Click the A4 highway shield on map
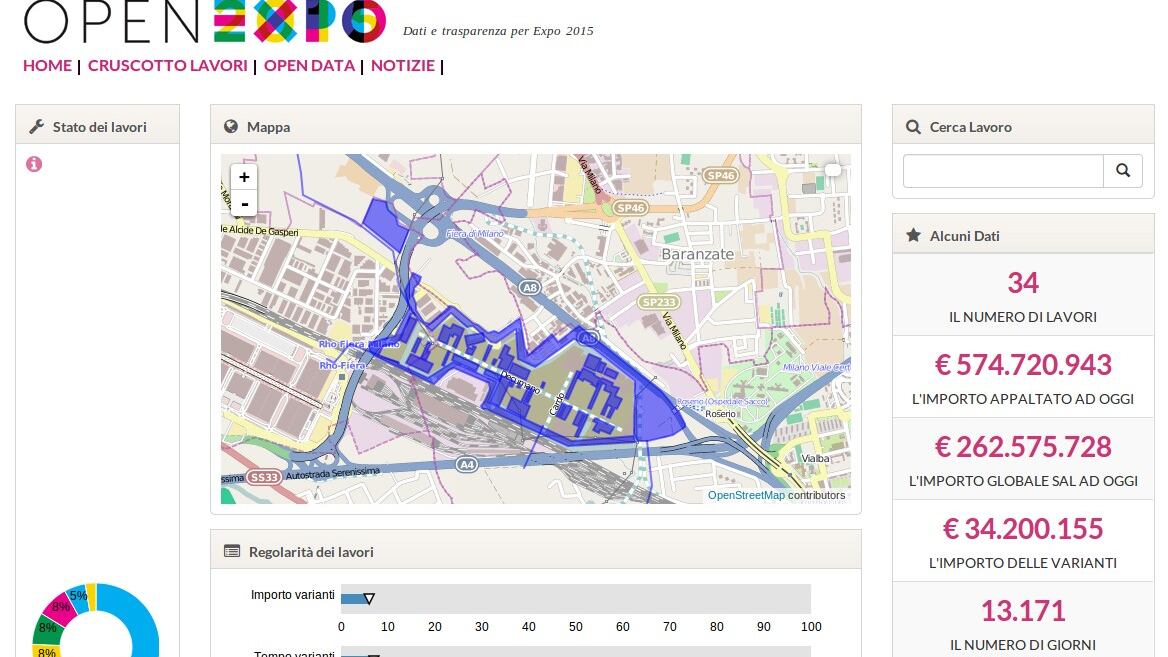 coord(466,465)
